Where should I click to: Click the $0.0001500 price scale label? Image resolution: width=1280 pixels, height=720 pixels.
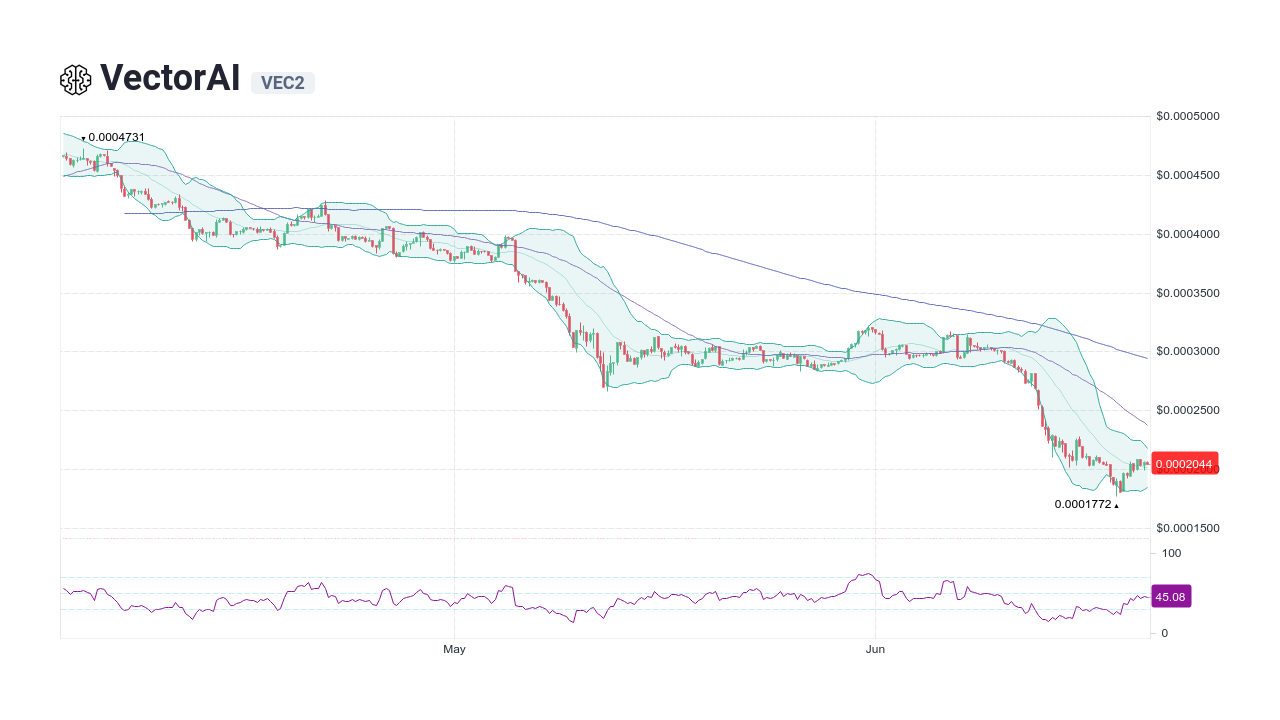(x=1187, y=527)
